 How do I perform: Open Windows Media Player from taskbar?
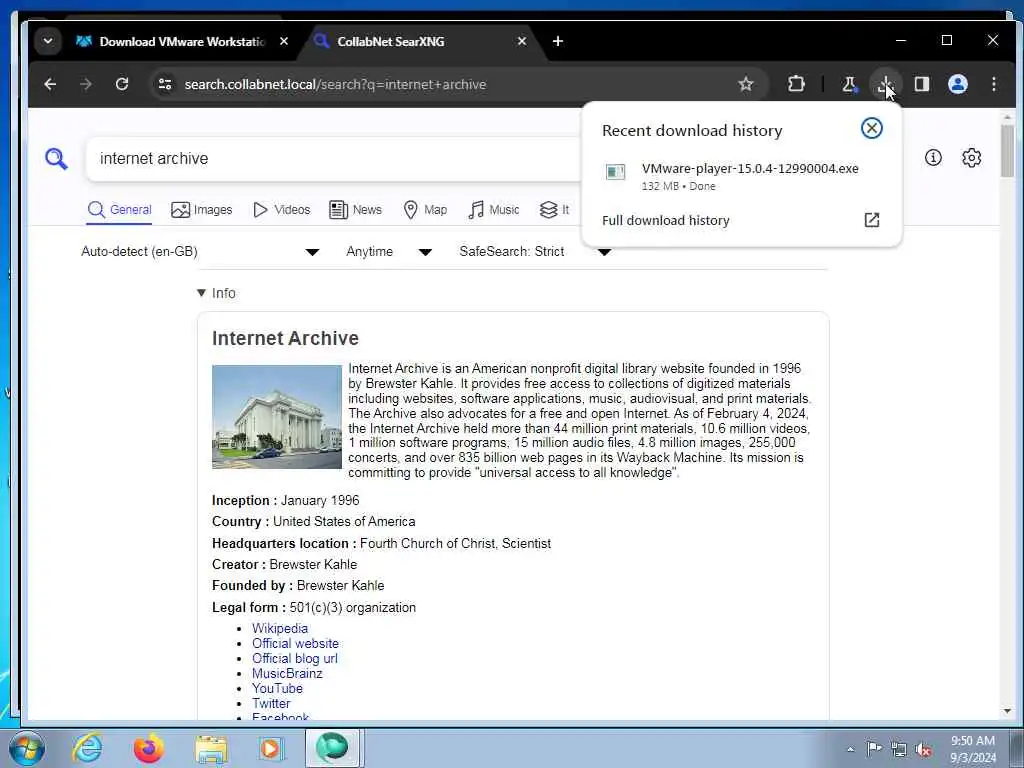click(270, 748)
